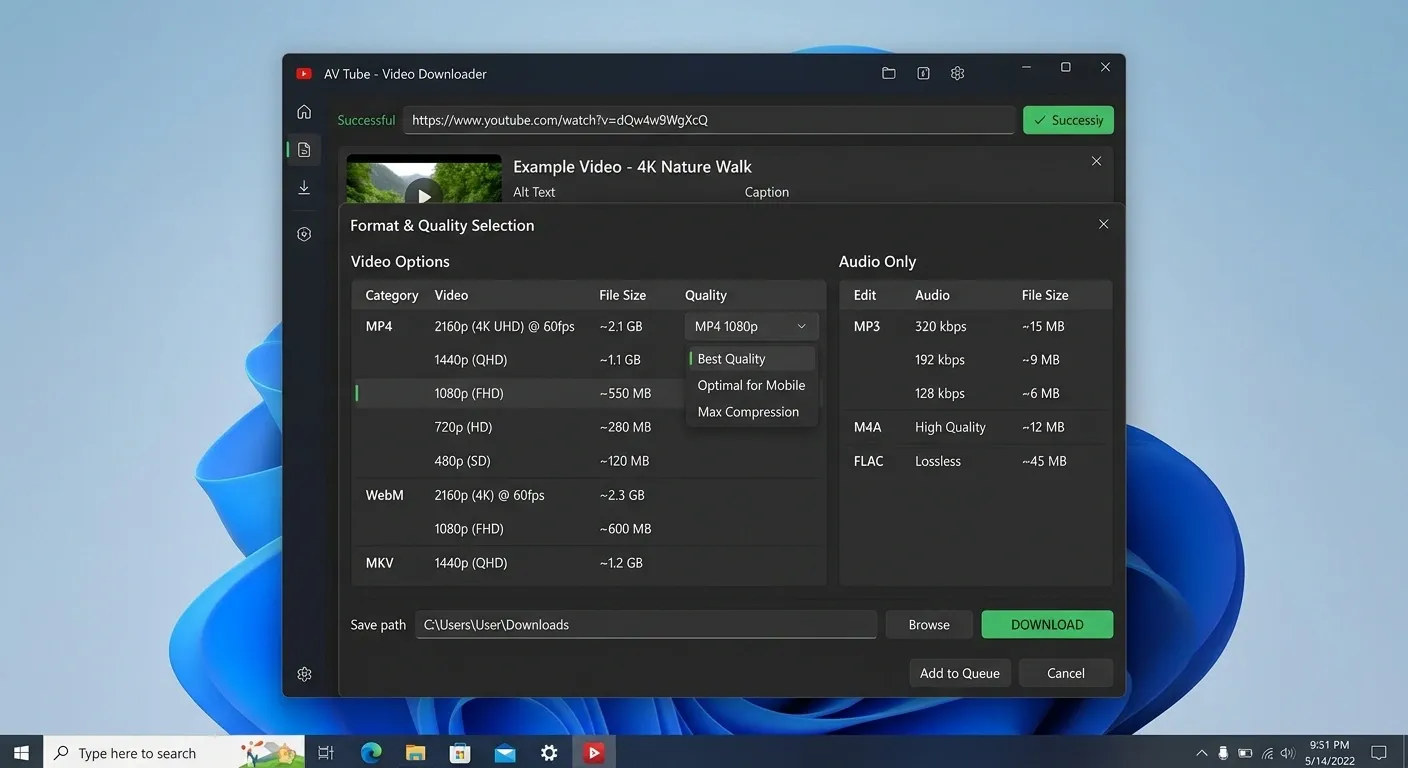
Task: Click the microphone tray icon
Action: [x=1223, y=753]
